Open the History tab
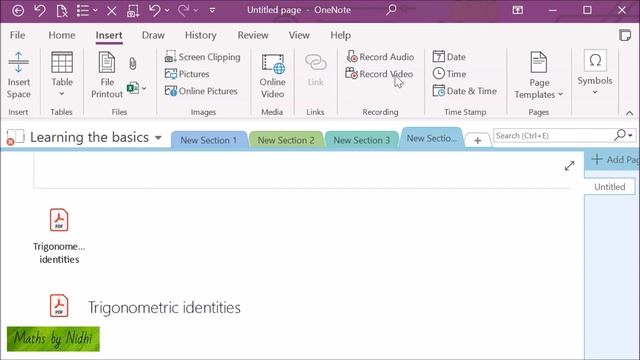 [x=200, y=36]
